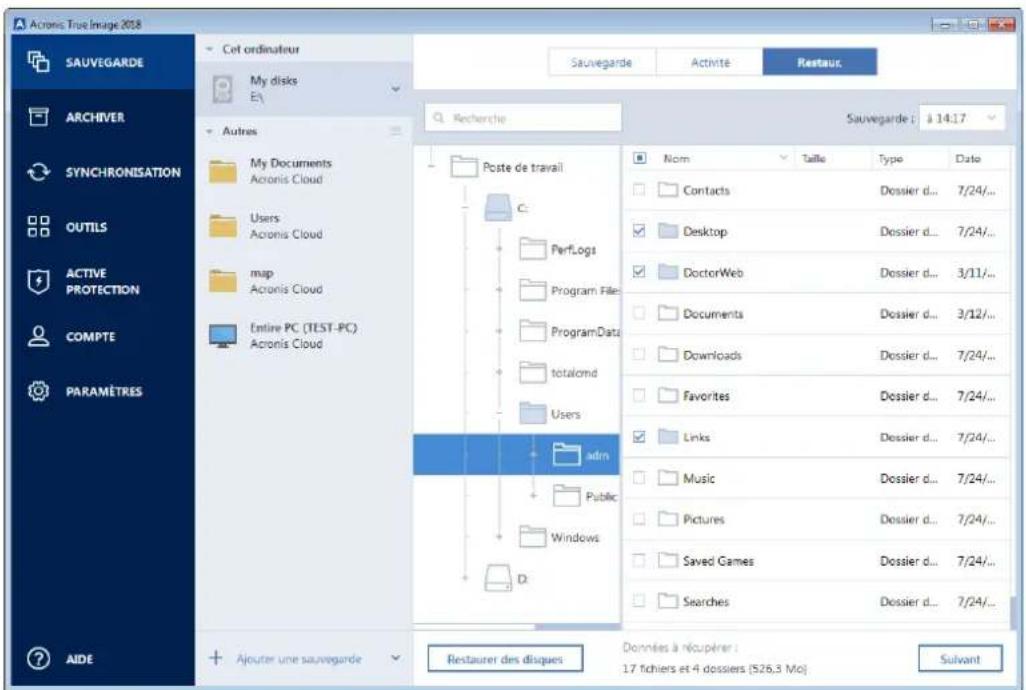Screen dimensions: 1026x690
Task: Click the Music folder icon
Action: click(667, 478)
